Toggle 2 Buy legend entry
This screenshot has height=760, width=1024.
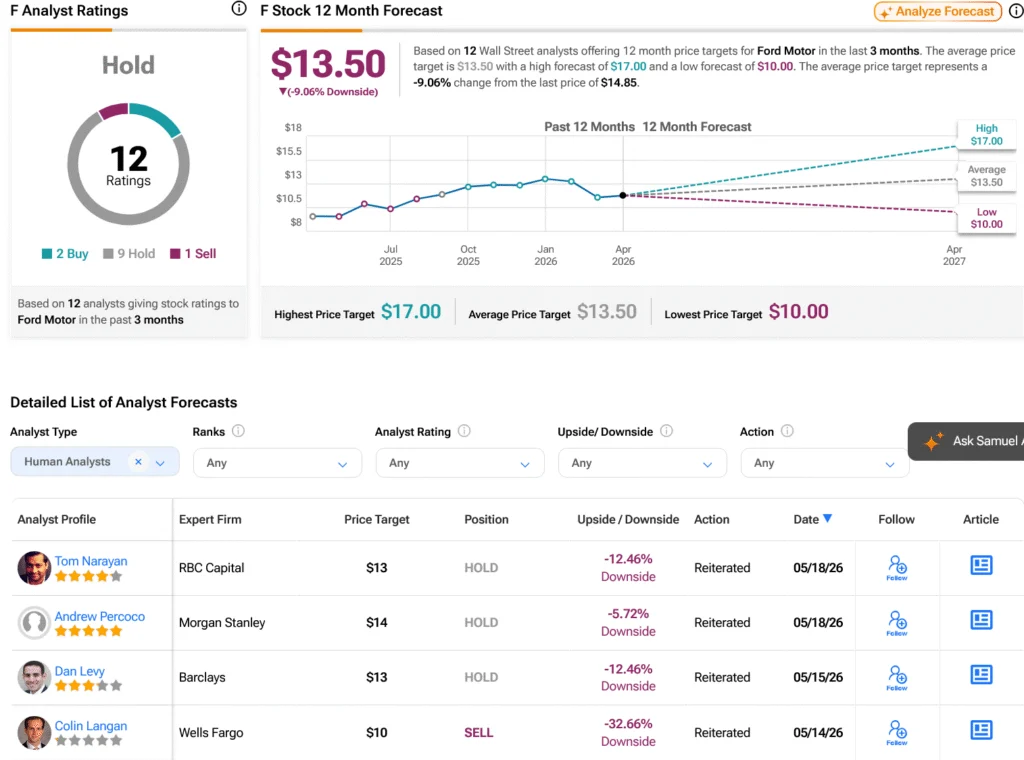[65, 253]
